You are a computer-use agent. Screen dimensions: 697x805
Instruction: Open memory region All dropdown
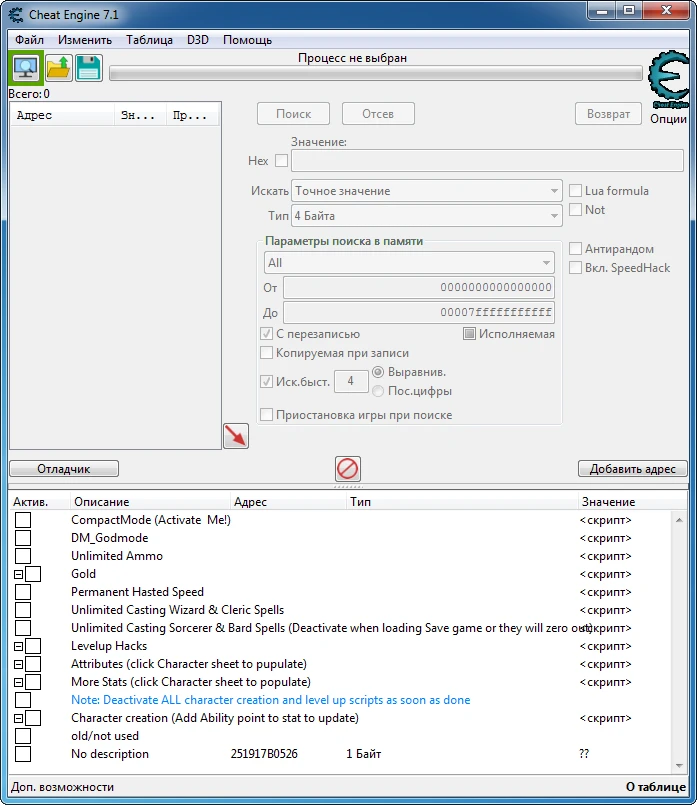409,263
